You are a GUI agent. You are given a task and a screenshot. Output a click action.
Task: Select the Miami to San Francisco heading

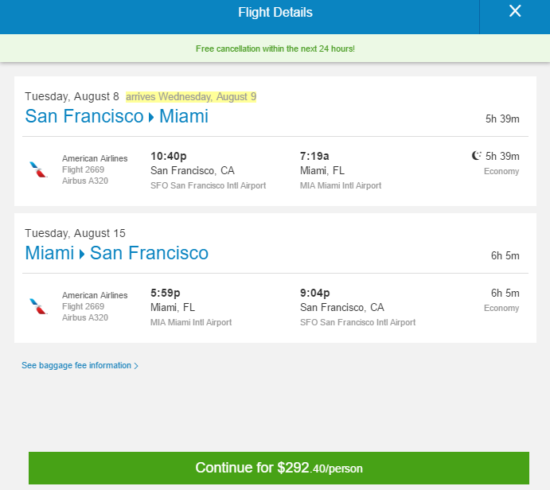point(116,253)
